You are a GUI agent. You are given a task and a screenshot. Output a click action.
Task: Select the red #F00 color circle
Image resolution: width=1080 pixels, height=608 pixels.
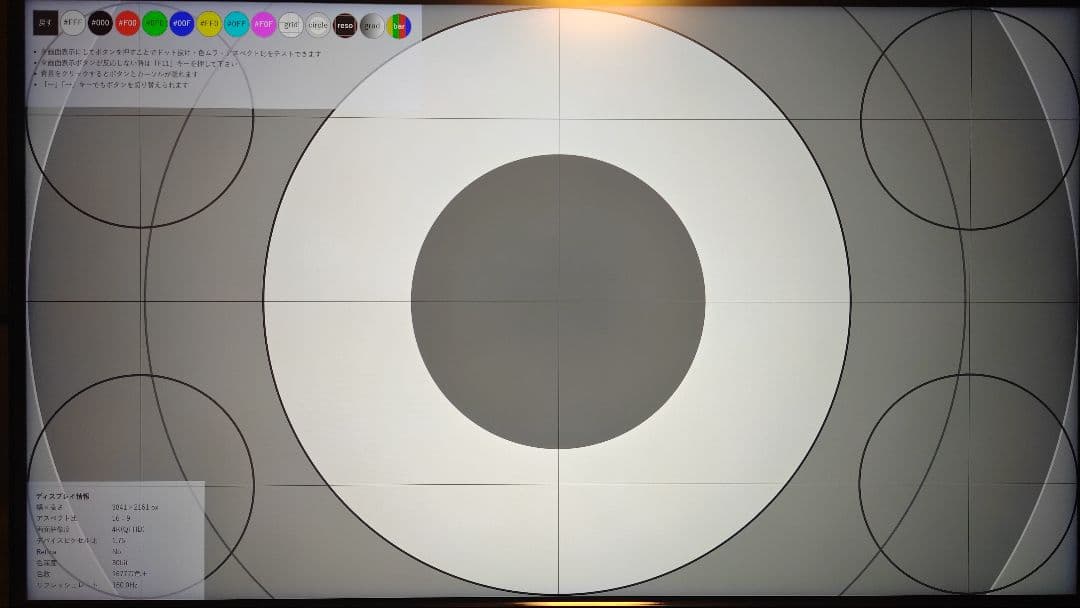(x=127, y=23)
